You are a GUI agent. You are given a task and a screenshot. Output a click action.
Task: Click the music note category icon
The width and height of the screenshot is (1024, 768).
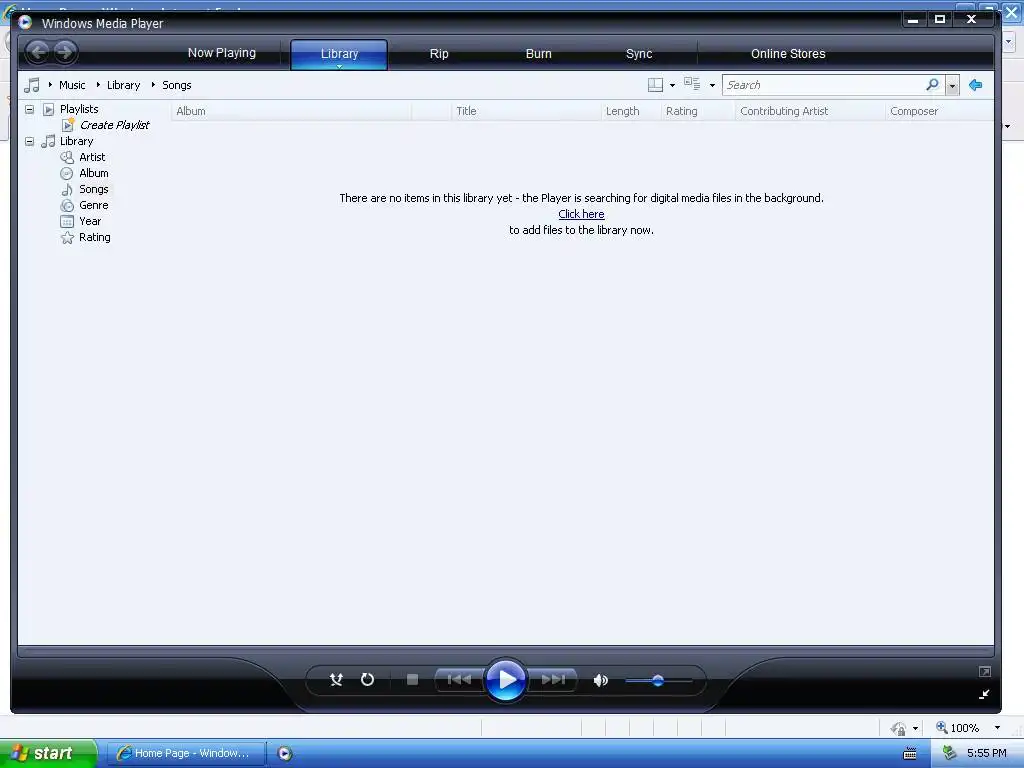coord(31,85)
